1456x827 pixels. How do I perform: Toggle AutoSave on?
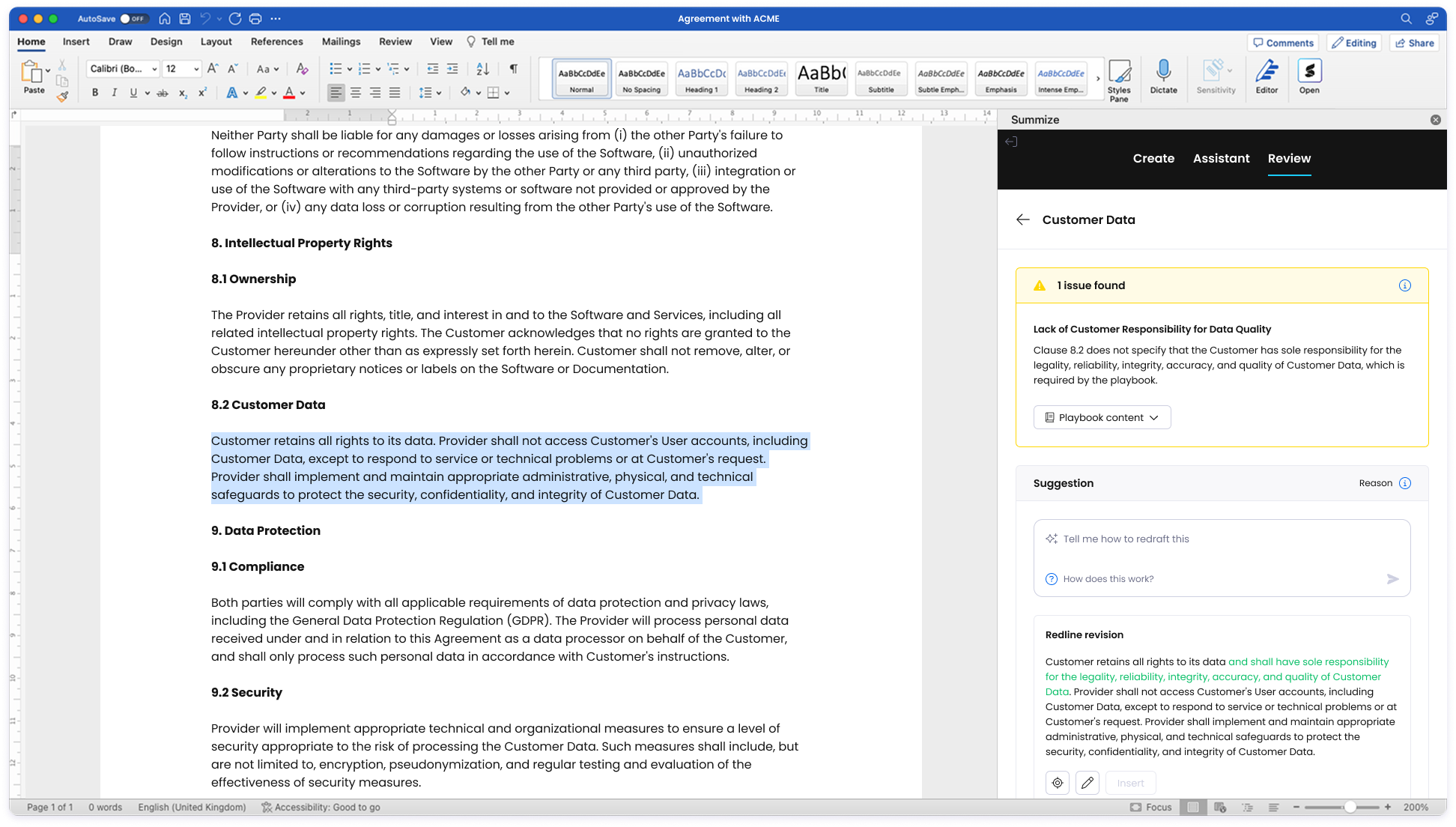(x=133, y=19)
